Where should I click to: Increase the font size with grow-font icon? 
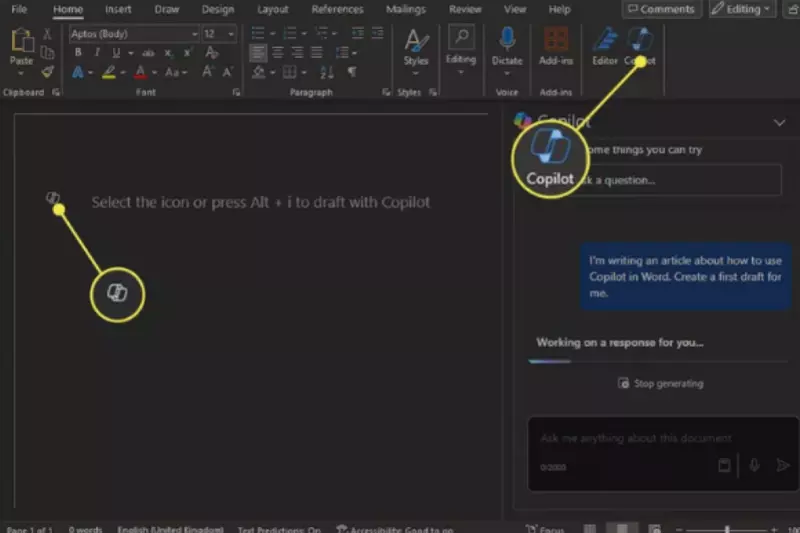207,72
